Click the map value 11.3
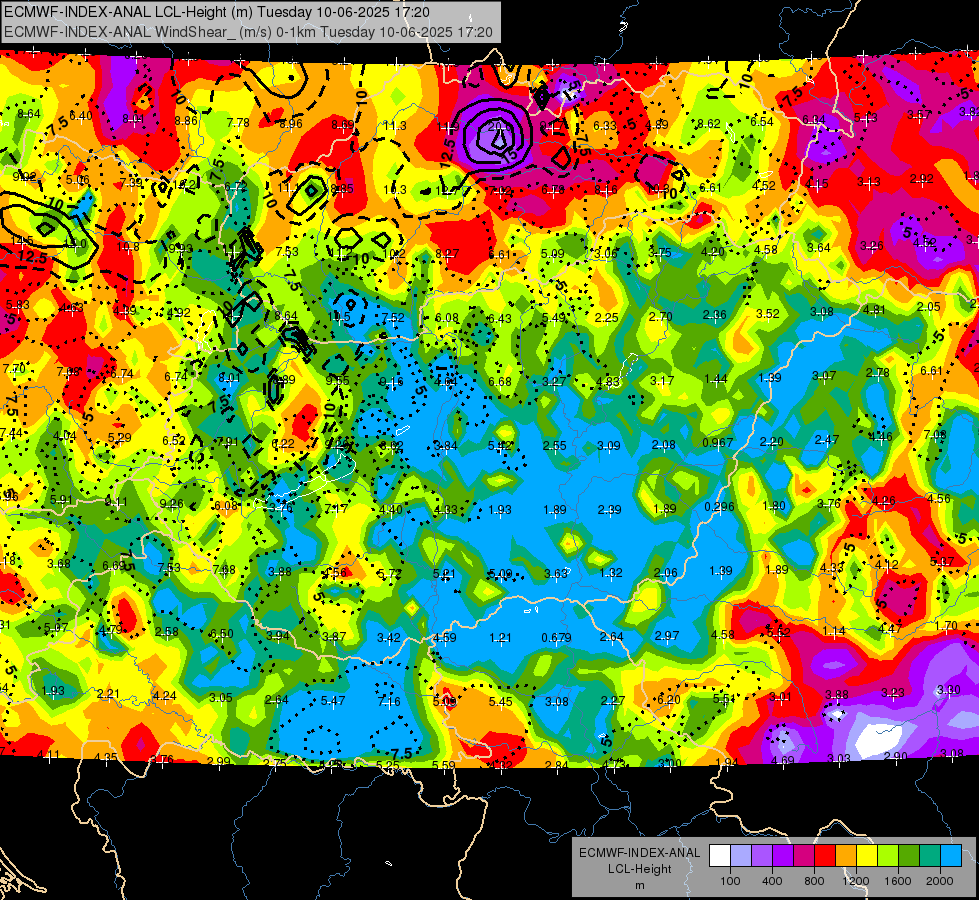The height and width of the screenshot is (900, 979). [x=395, y=126]
